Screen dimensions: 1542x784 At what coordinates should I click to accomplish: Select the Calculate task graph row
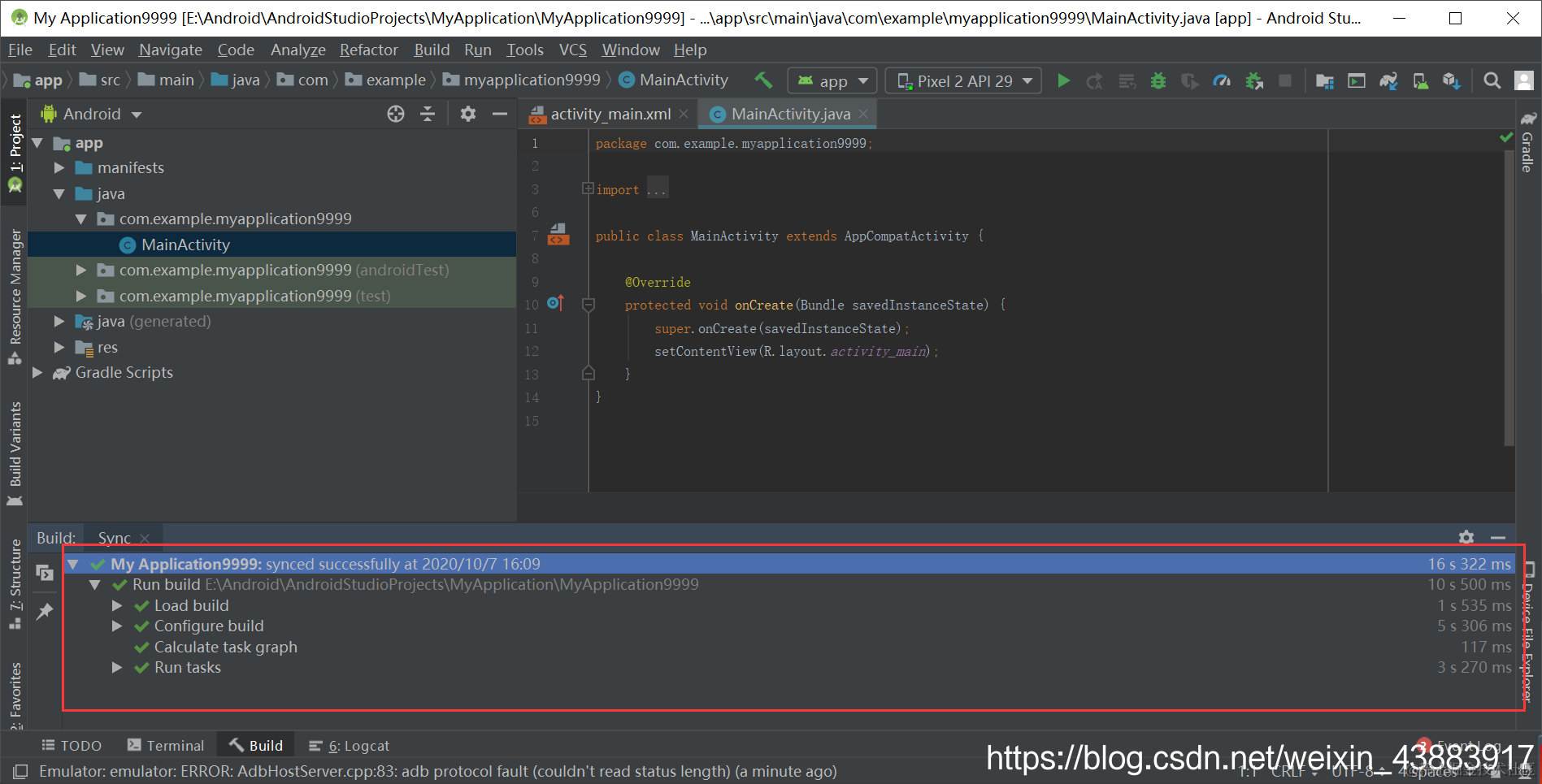click(788, 648)
